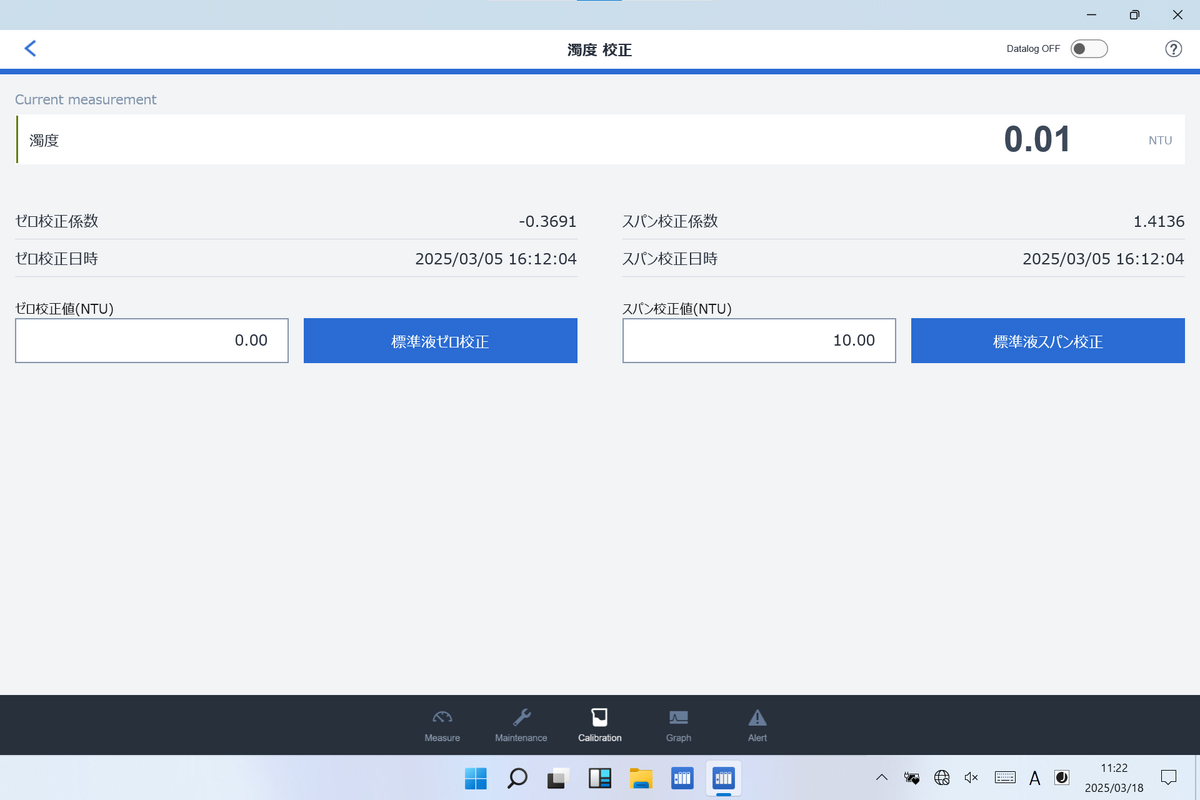Toggle the muted volume icon in tray

970,778
